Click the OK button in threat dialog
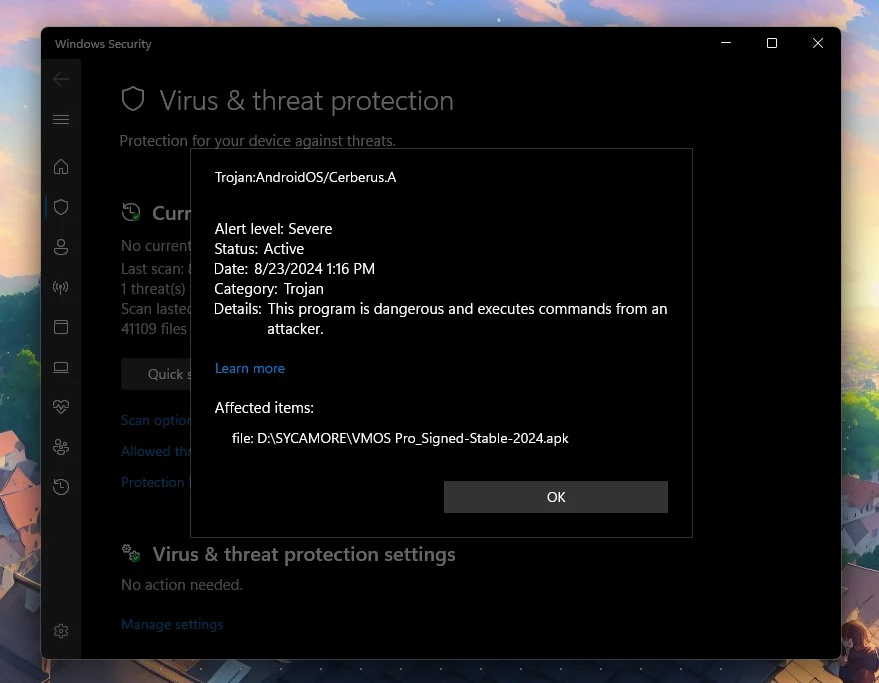Image resolution: width=879 pixels, height=683 pixels. (556, 497)
